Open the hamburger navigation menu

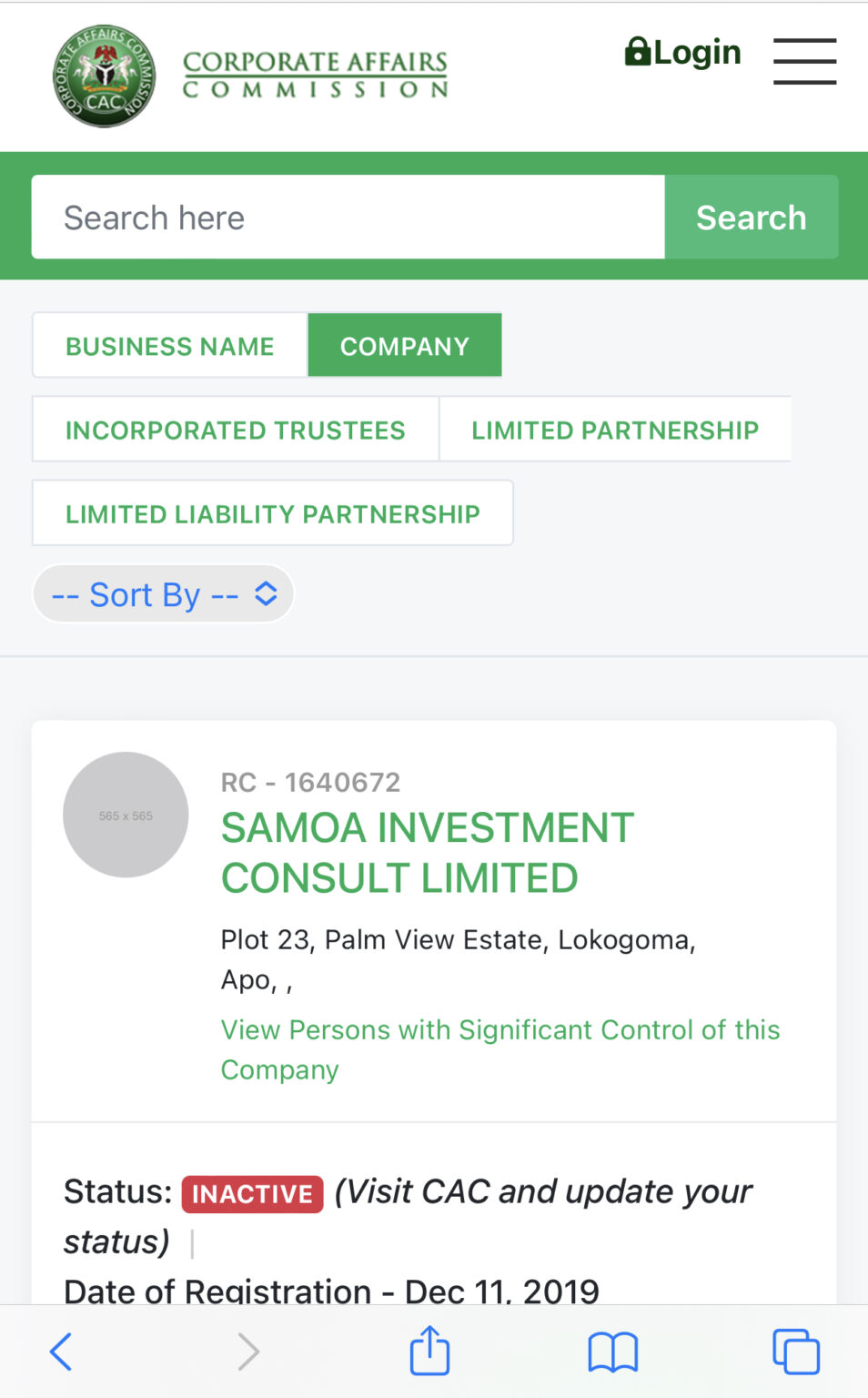click(804, 62)
